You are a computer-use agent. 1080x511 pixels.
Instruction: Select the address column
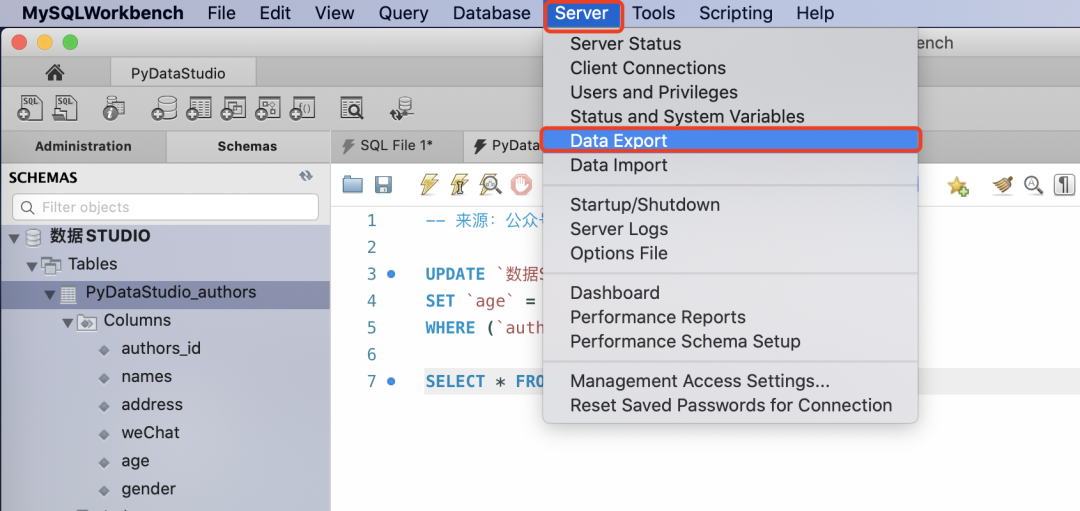coord(152,405)
